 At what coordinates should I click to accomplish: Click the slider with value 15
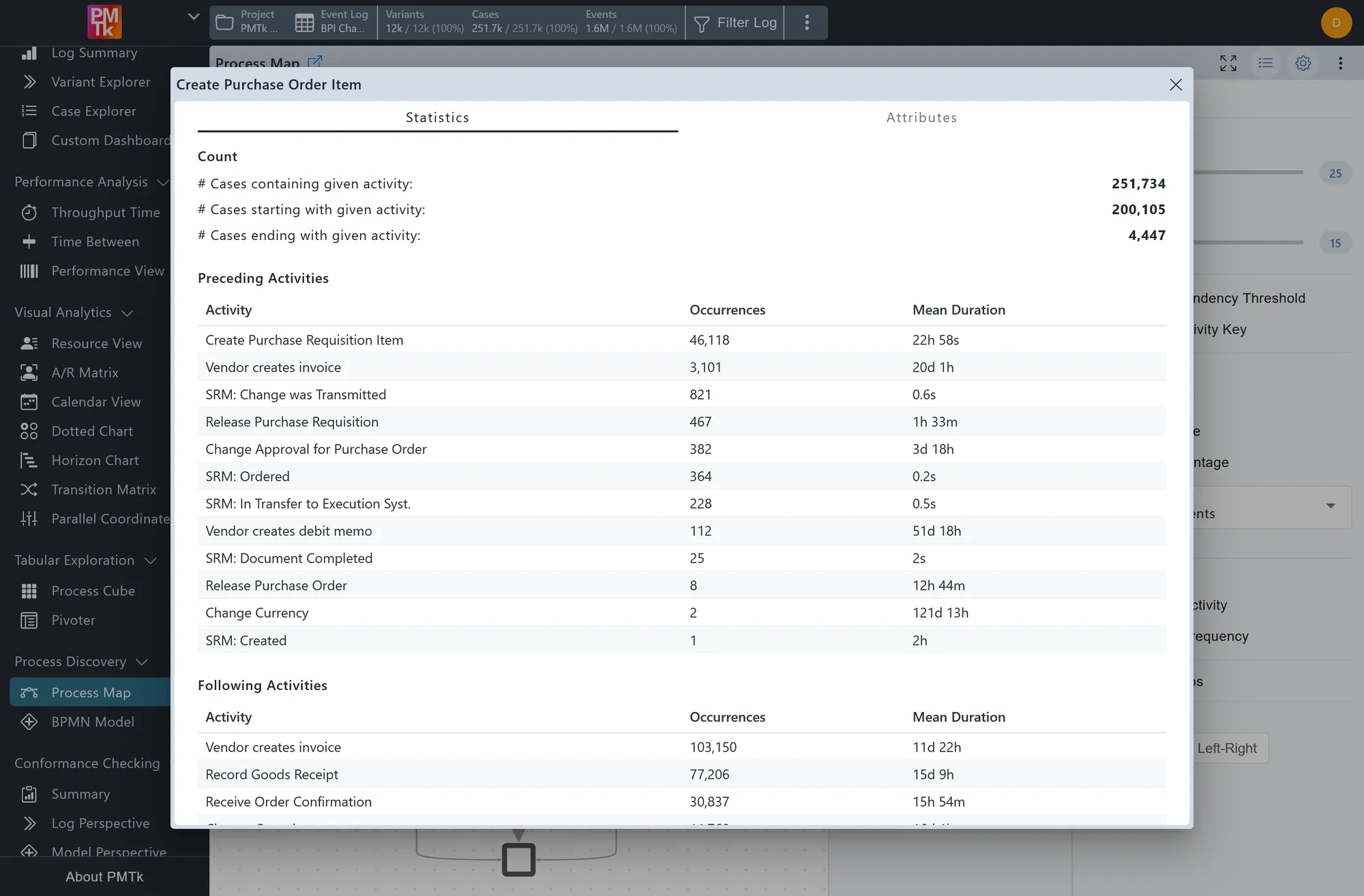coord(1248,242)
